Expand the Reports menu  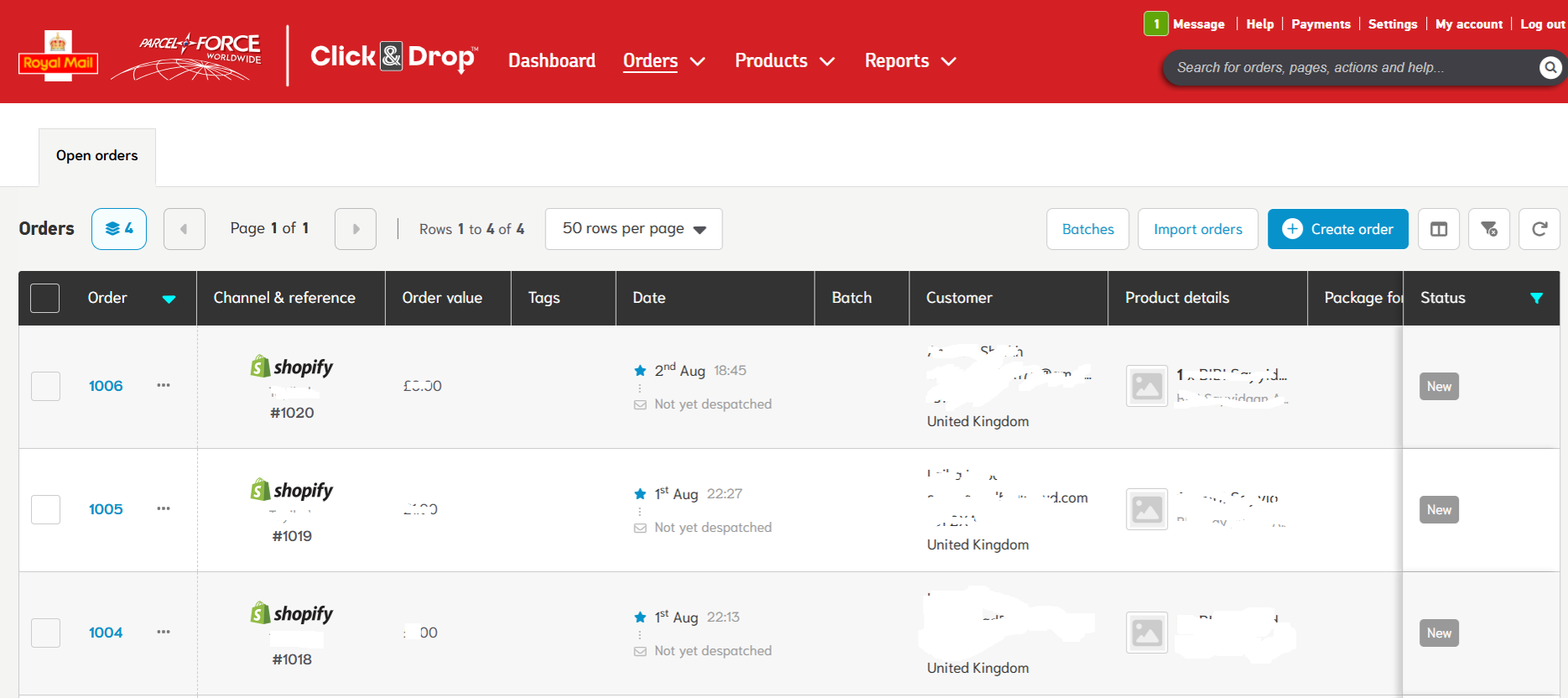[x=910, y=61]
